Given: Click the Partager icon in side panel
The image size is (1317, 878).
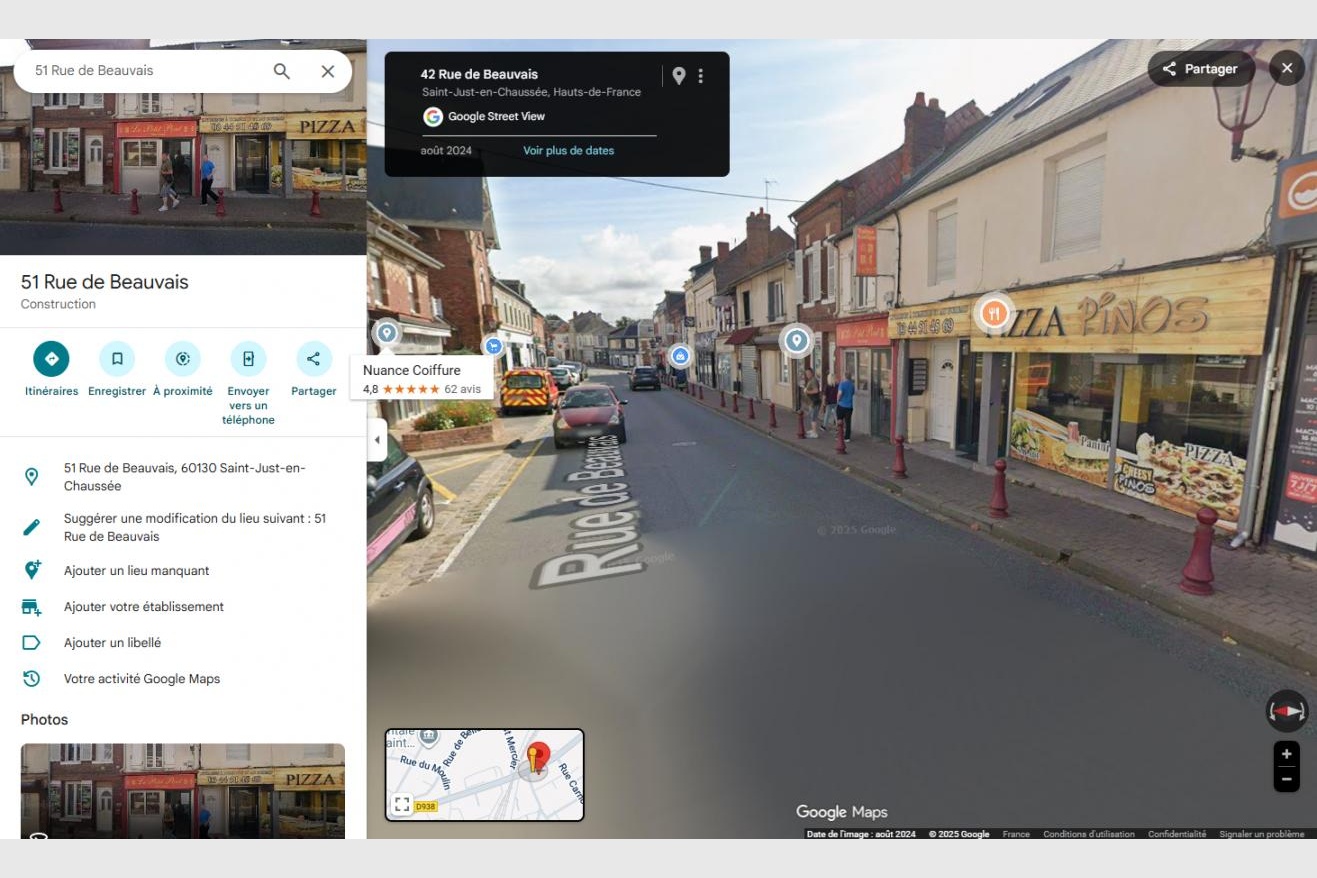Looking at the screenshot, I should pyautogui.click(x=313, y=359).
